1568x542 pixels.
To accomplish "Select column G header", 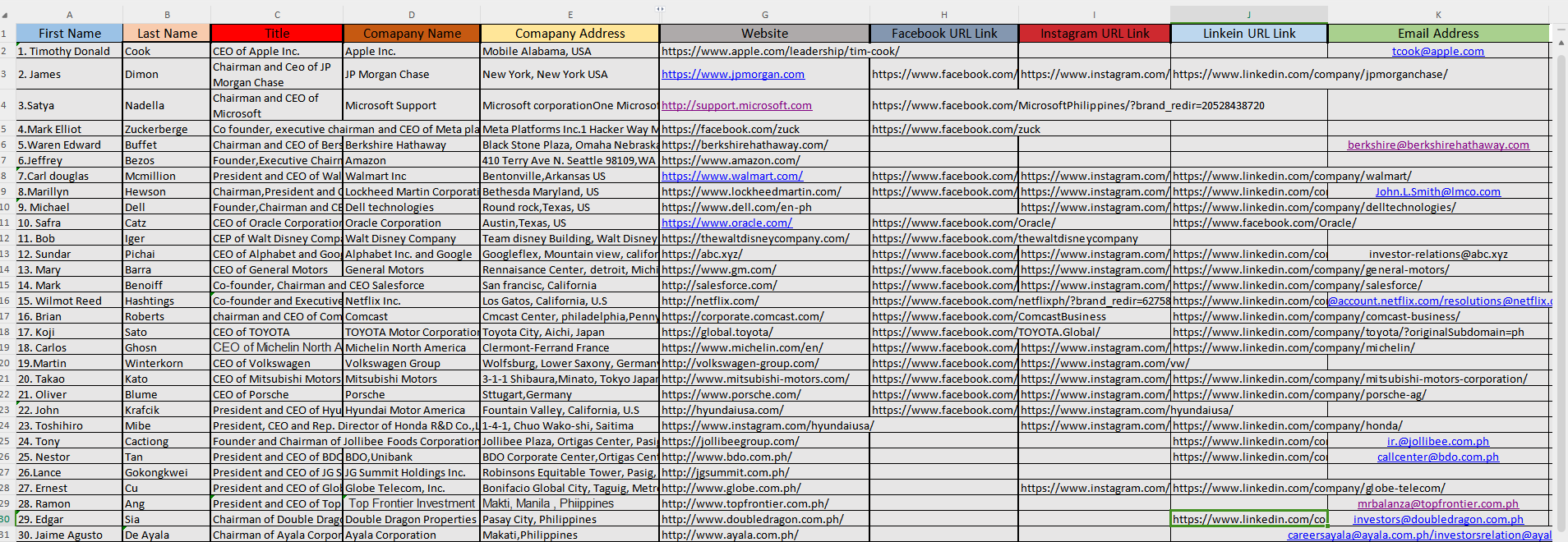I will (764, 15).
